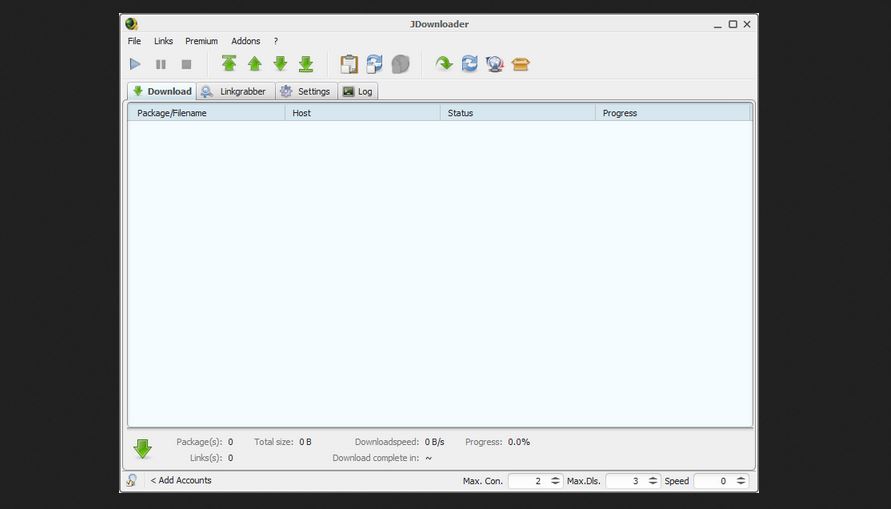This screenshot has height=509, width=891.
Task: Click the reconnect documents icon
Action: point(374,64)
